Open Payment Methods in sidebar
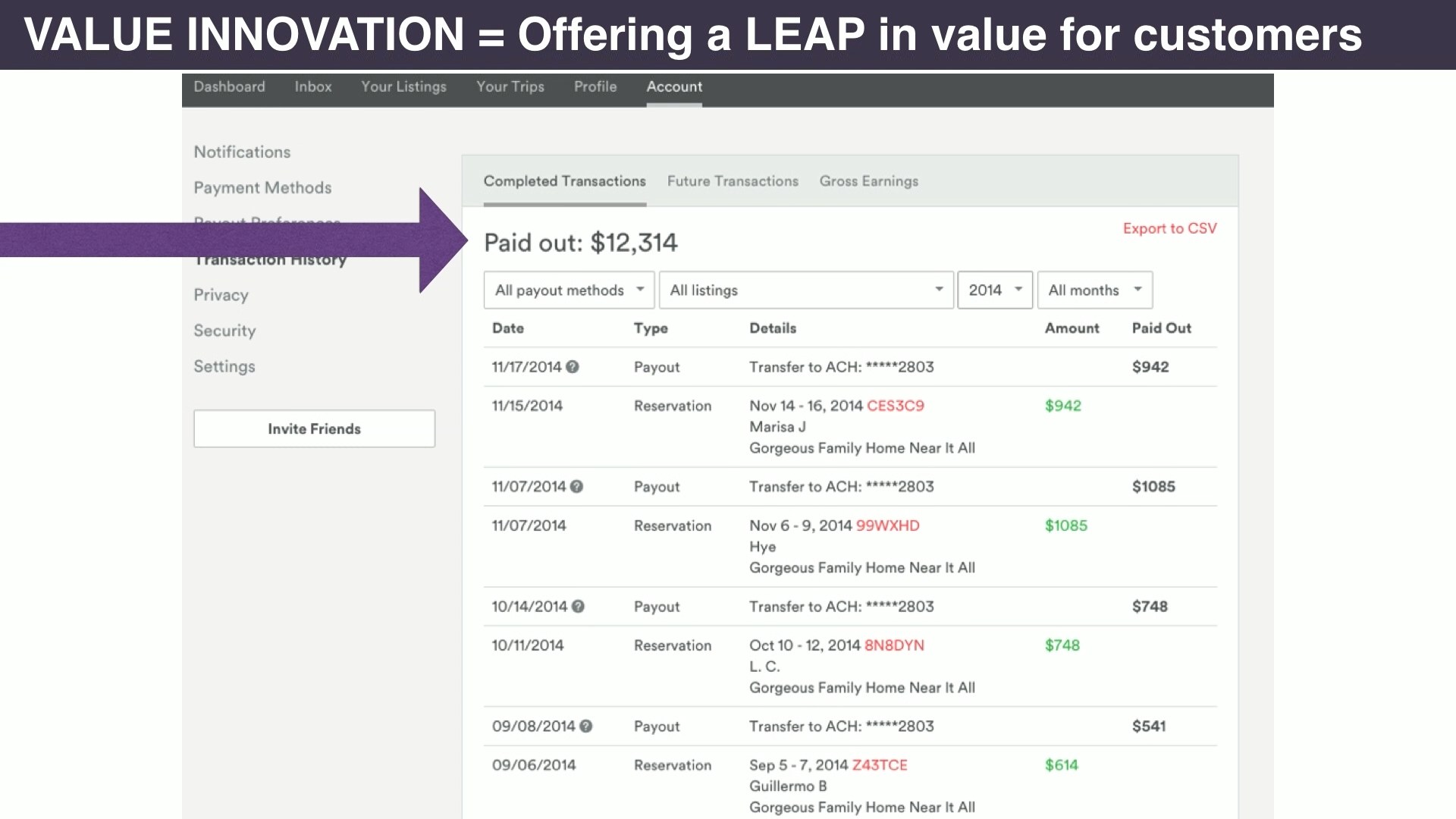This screenshot has height=819, width=1456. click(262, 188)
